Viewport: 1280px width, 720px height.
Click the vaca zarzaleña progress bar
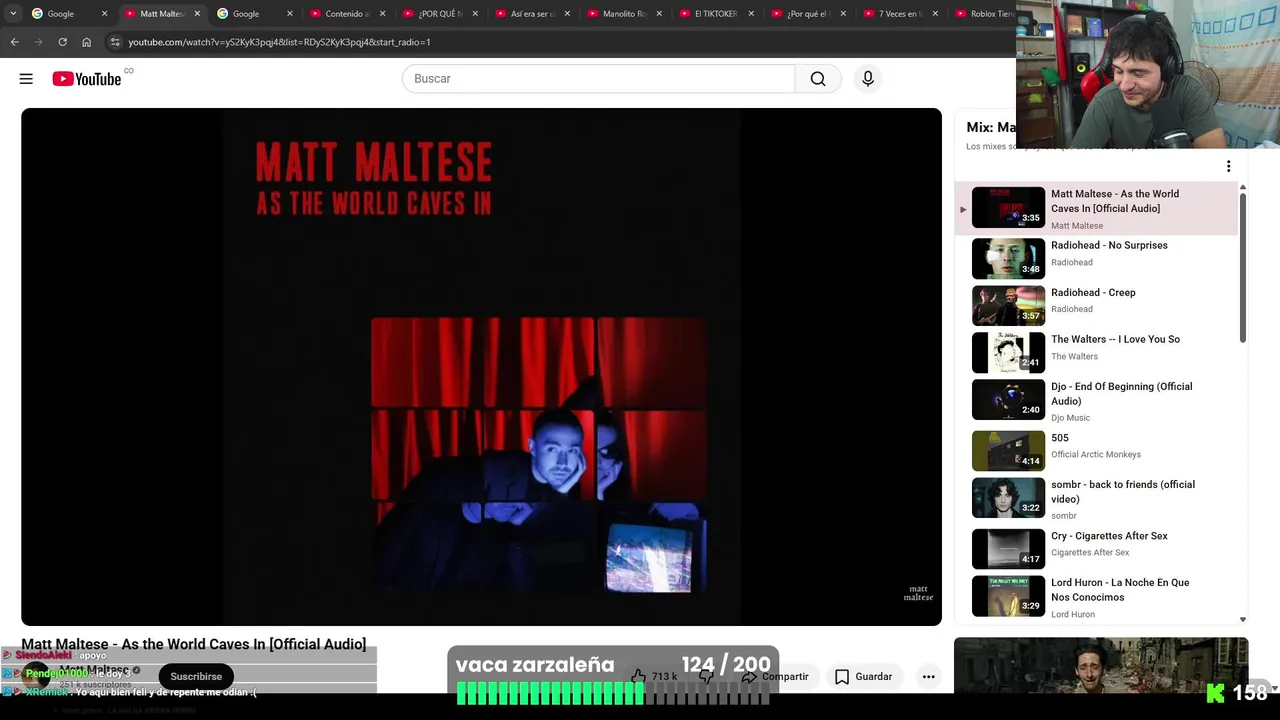pyautogui.click(x=613, y=693)
